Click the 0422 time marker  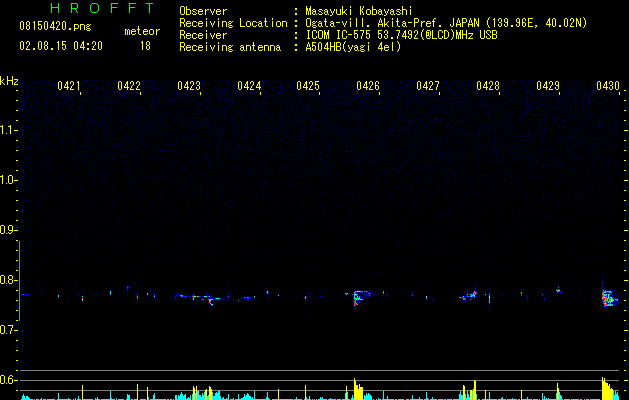129,86
